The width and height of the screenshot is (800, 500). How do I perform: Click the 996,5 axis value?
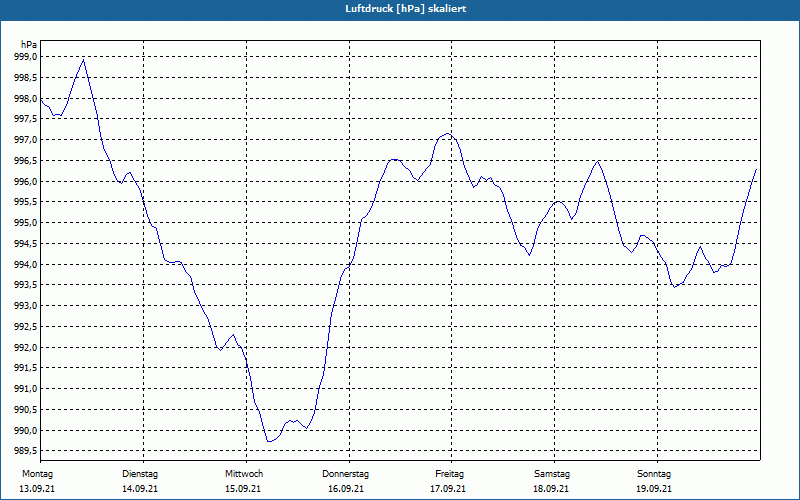pos(26,161)
